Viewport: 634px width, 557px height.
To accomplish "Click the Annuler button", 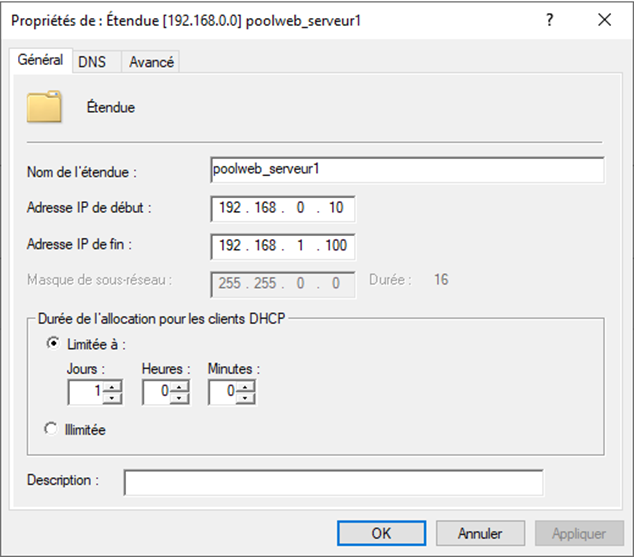I will pyautogui.click(x=480, y=533).
